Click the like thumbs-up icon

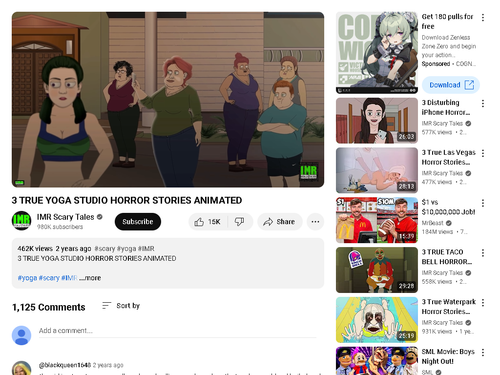click(x=199, y=222)
